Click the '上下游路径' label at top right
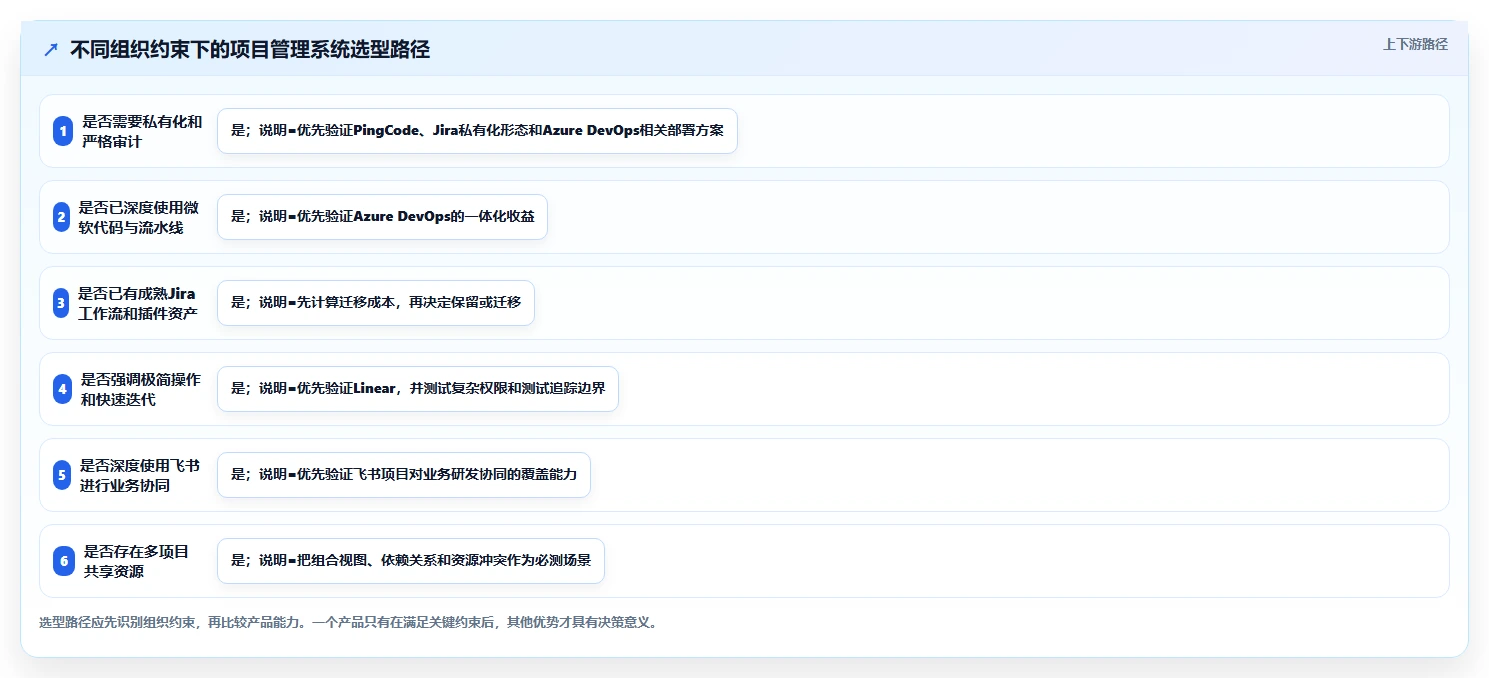Screen dimensions: 1489x678 1415,44
